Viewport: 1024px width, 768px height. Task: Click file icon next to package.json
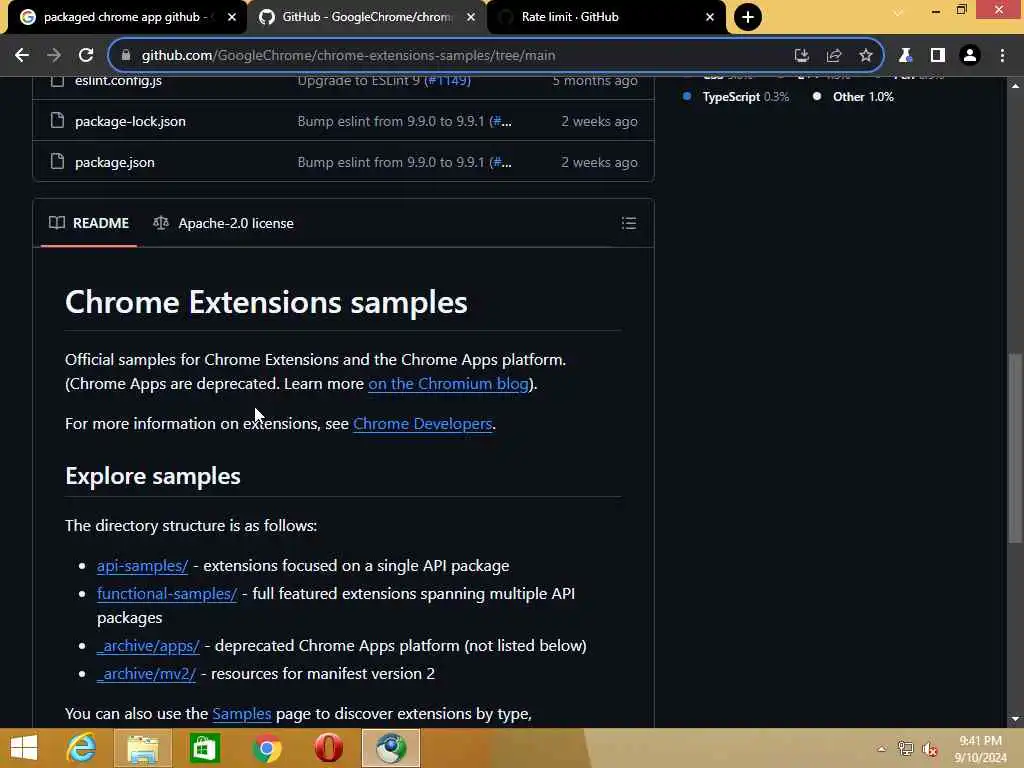[x=57, y=162]
